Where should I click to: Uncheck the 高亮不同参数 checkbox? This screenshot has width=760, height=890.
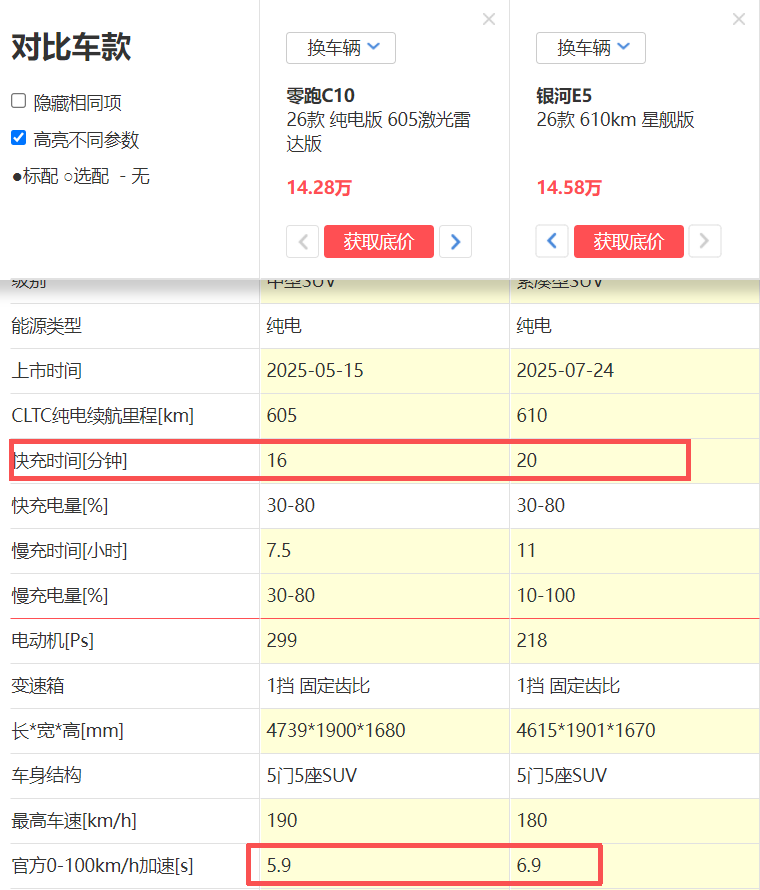point(18,139)
